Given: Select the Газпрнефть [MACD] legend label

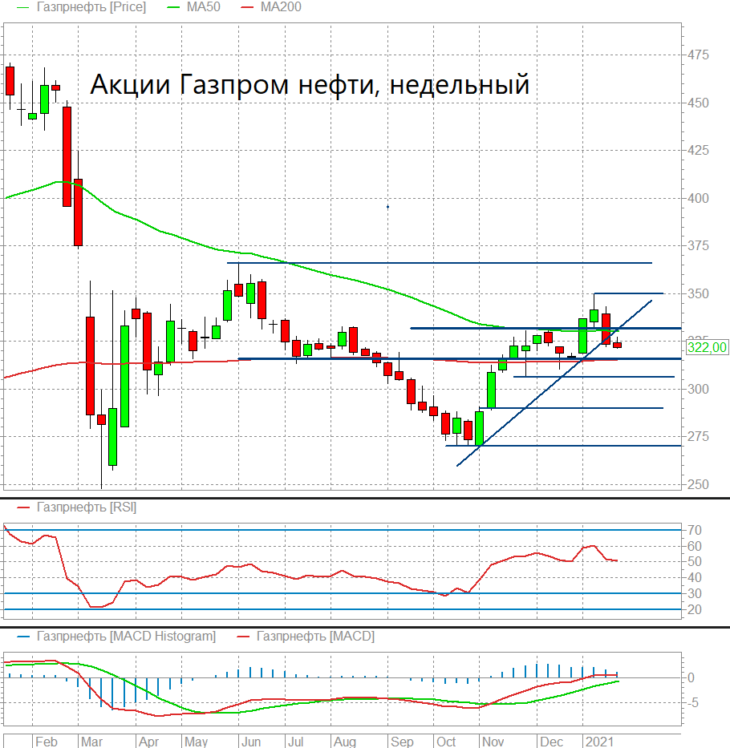Looking at the screenshot, I should point(315,636).
